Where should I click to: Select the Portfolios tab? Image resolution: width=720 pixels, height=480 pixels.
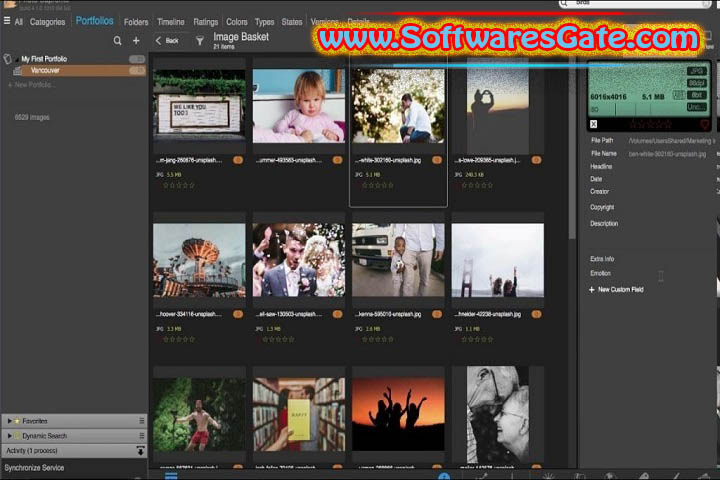coord(95,21)
